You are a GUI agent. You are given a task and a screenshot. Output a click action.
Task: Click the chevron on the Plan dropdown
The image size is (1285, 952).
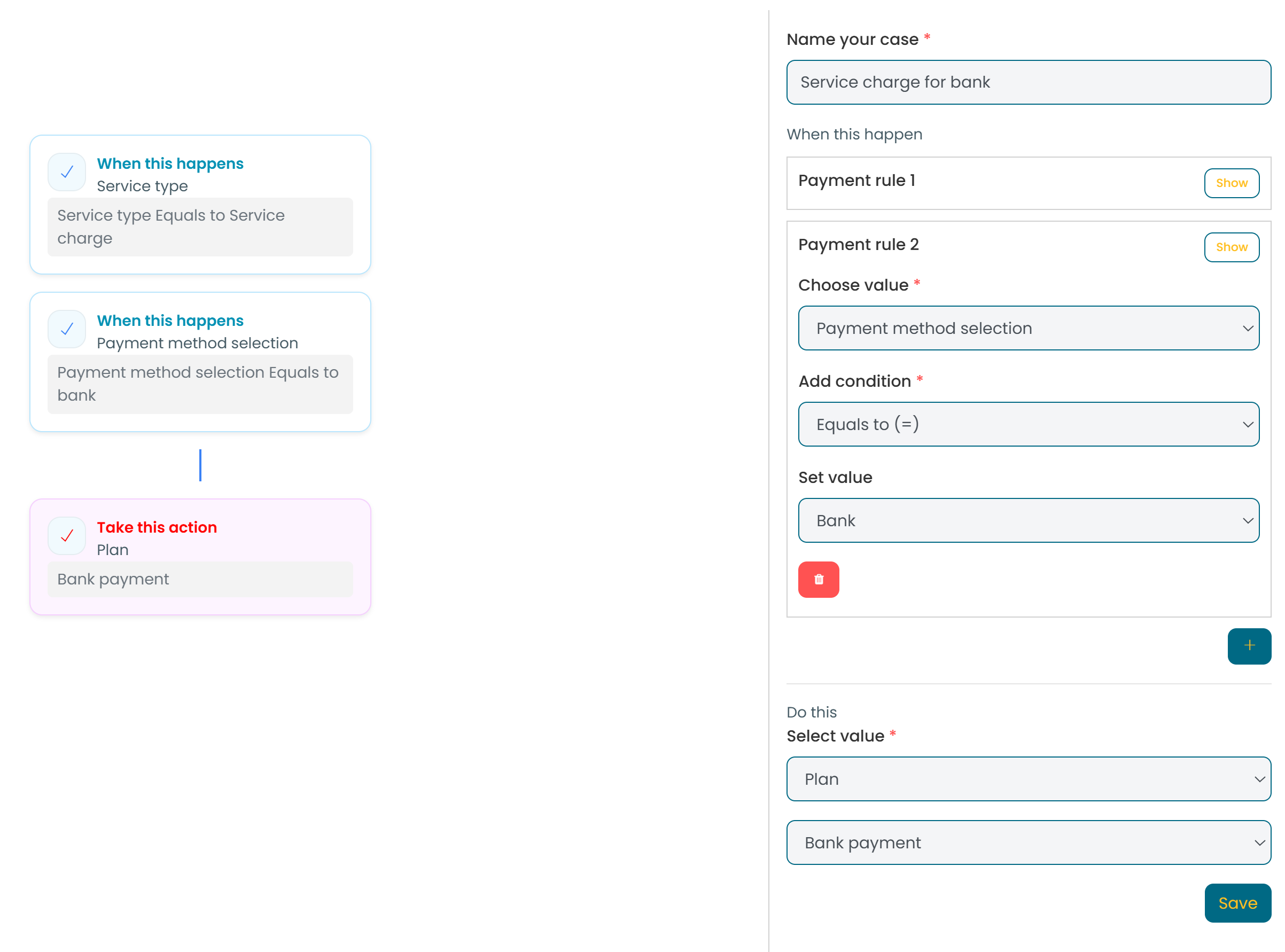[1260, 778]
